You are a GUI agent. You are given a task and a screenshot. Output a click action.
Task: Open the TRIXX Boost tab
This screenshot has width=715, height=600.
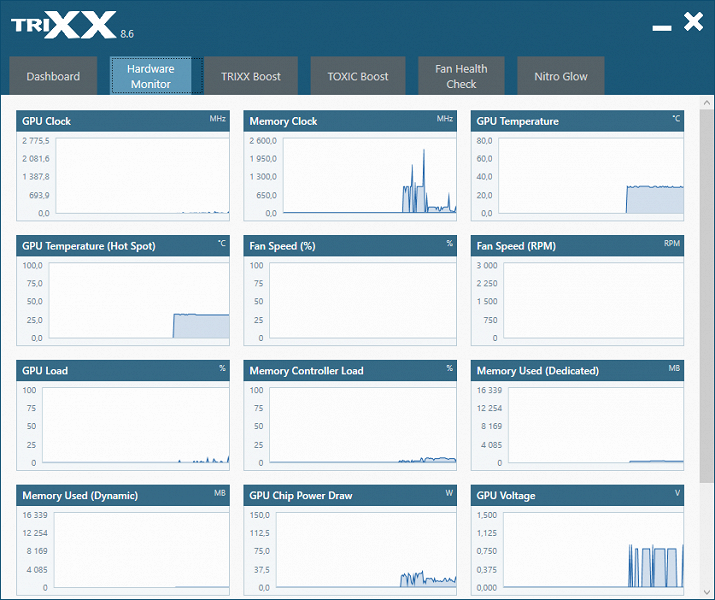[x=251, y=76]
